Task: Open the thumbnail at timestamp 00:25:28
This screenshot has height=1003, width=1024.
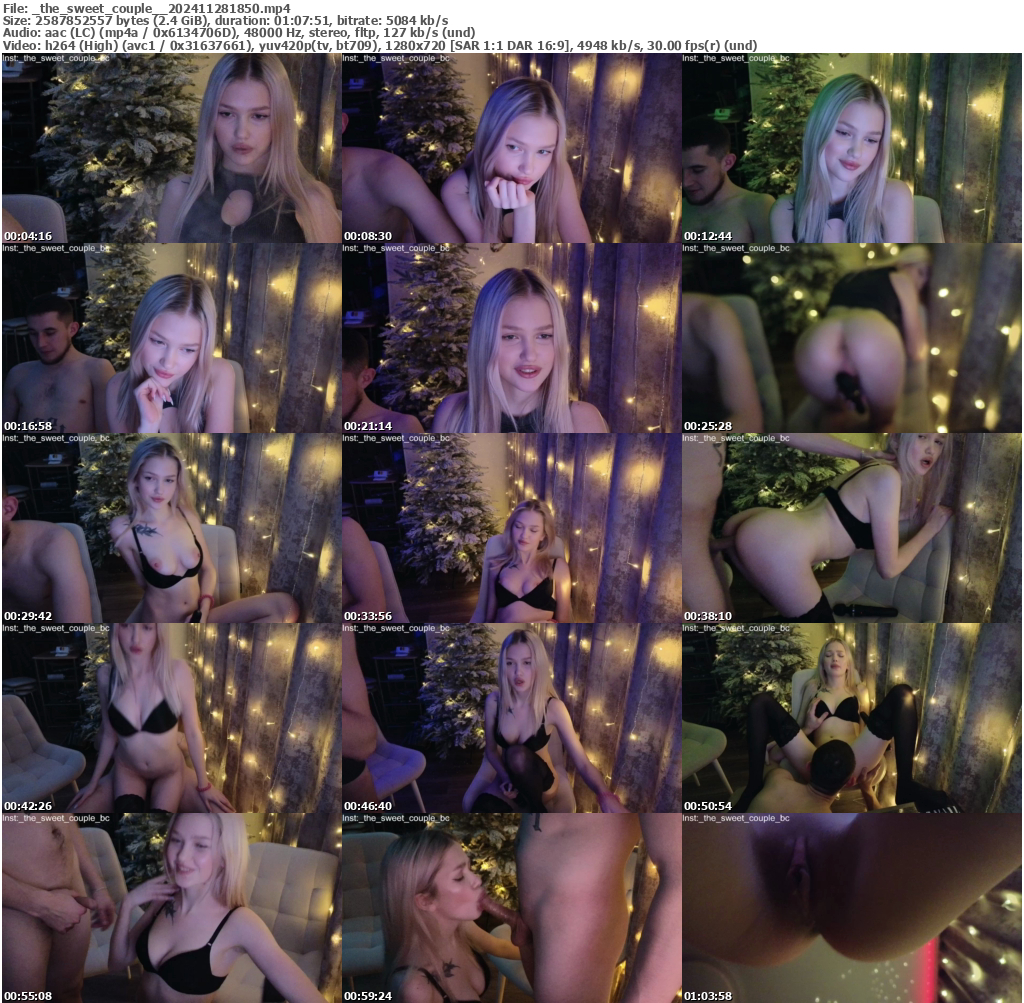Action: click(x=851, y=335)
